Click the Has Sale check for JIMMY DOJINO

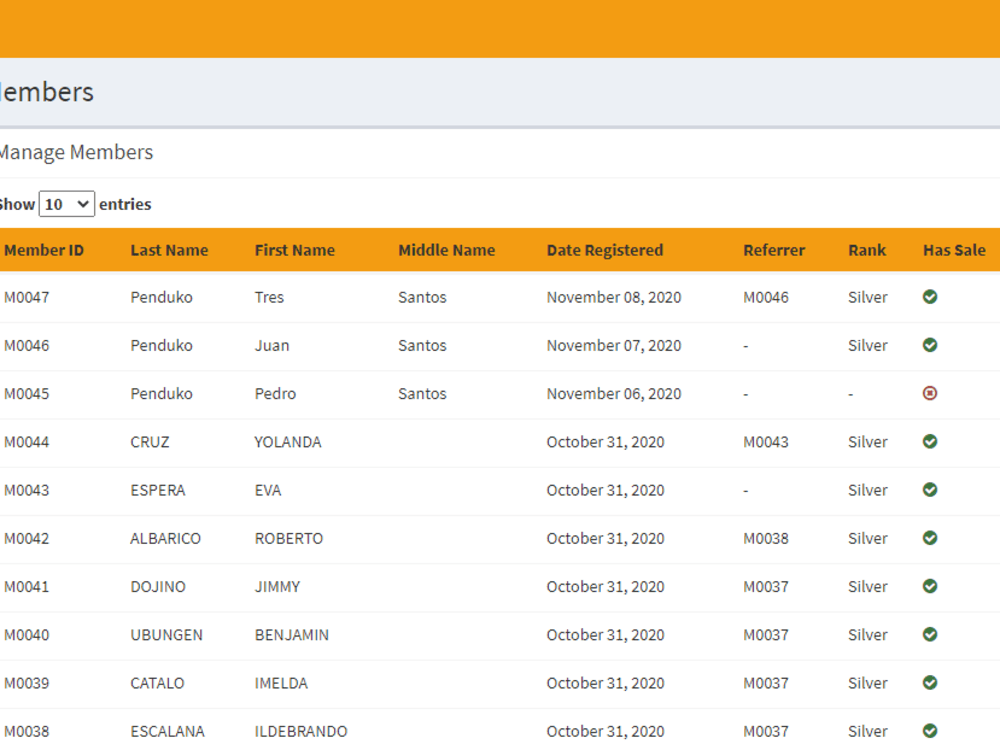[930, 586]
